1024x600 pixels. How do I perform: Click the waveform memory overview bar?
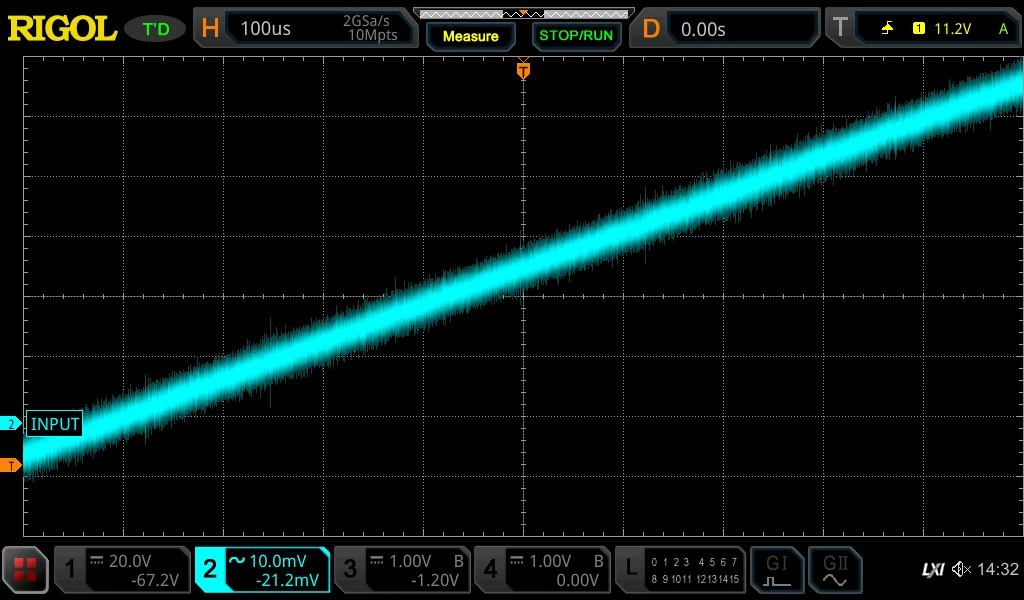pyautogui.click(x=523, y=14)
